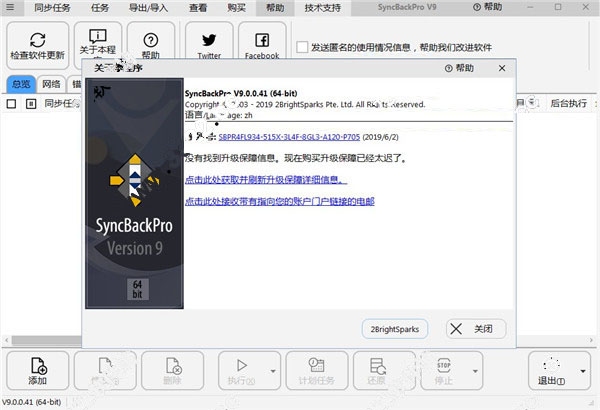The height and width of the screenshot is (410, 600).
Task: Open the 同步任务 menu
Action: [52, 8]
